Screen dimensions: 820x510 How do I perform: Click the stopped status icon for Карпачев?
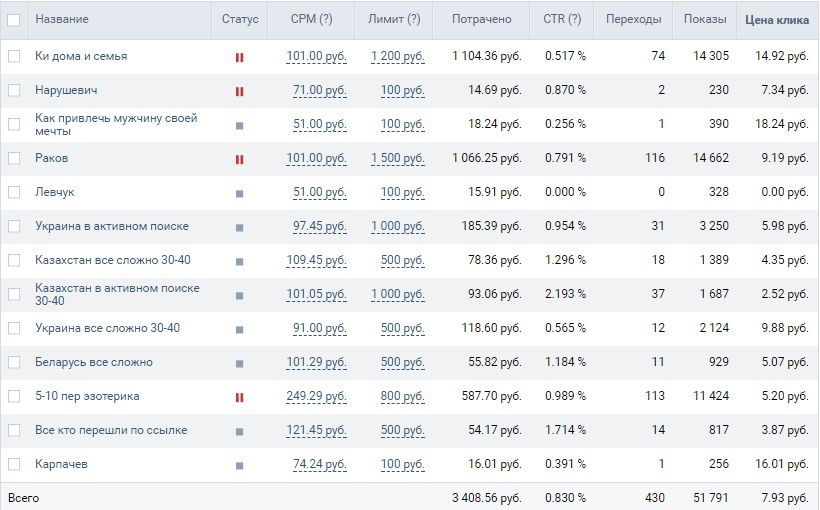pyautogui.click(x=239, y=465)
